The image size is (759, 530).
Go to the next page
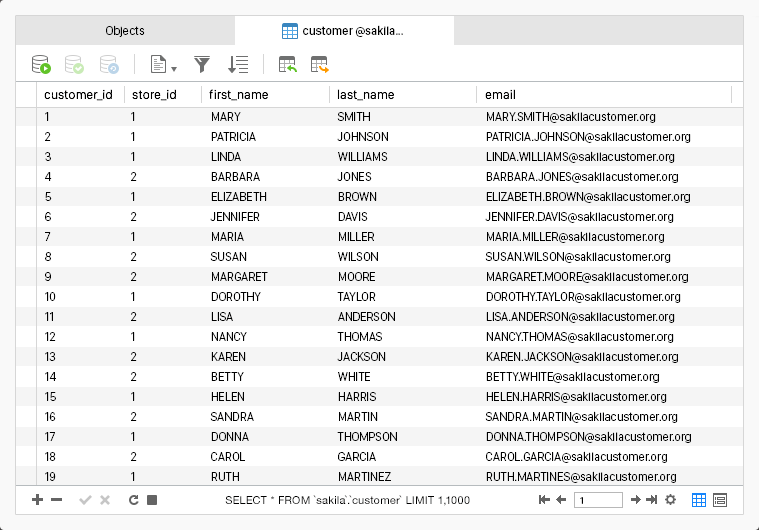pyautogui.click(x=635, y=499)
